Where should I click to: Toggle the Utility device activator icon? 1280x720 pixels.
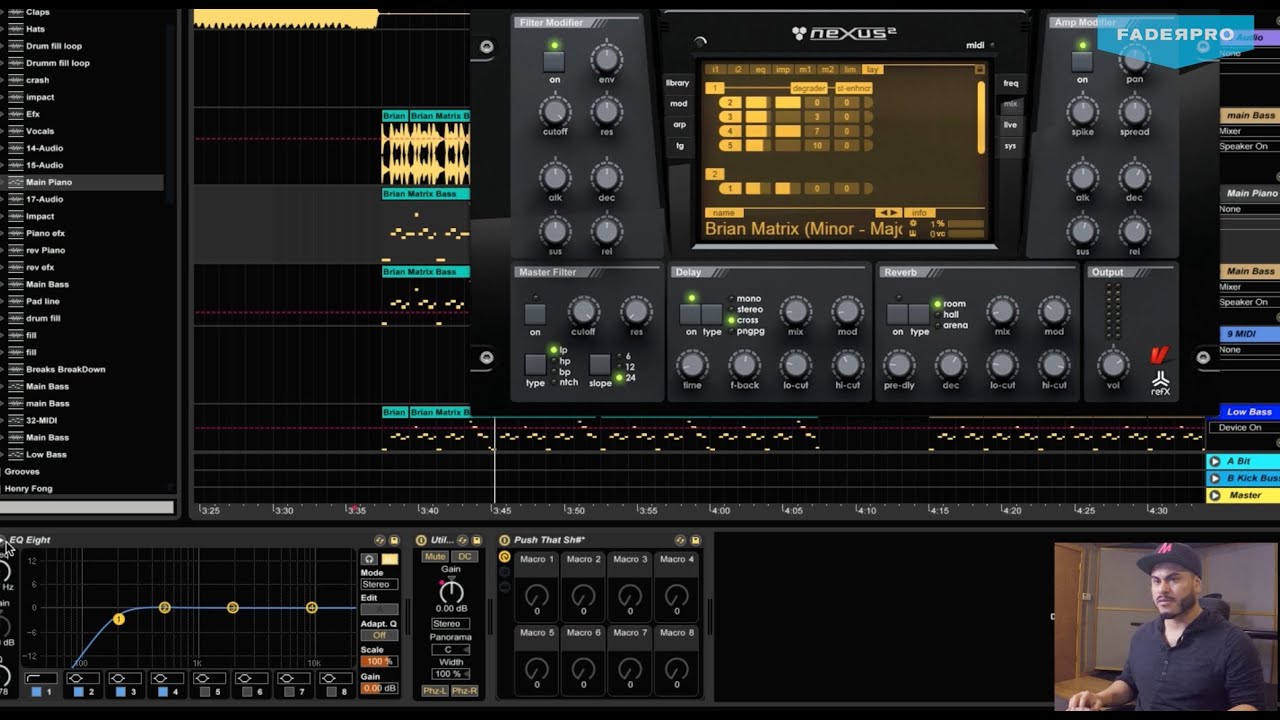[421, 540]
